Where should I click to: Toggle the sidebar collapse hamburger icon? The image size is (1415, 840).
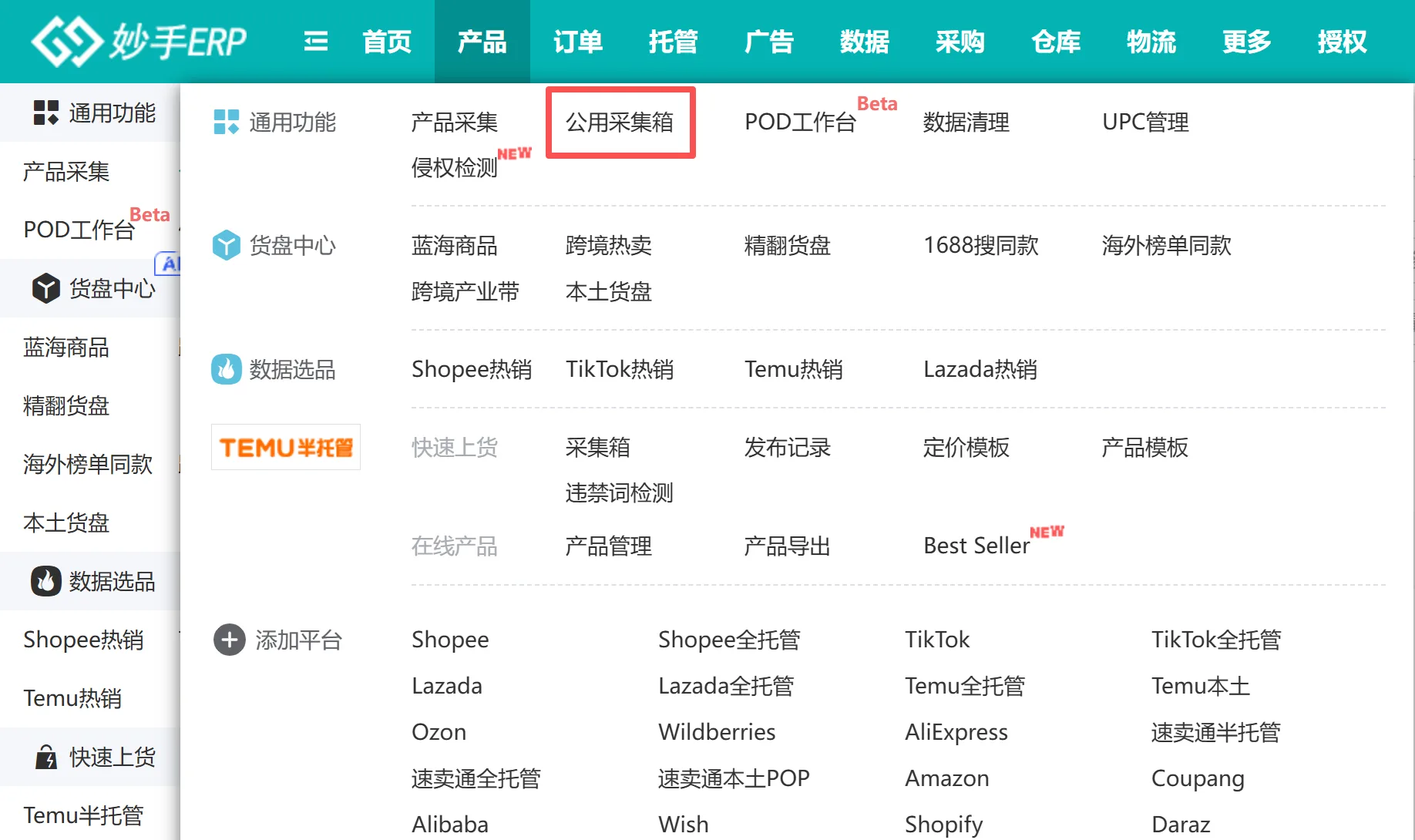coord(316,41)
